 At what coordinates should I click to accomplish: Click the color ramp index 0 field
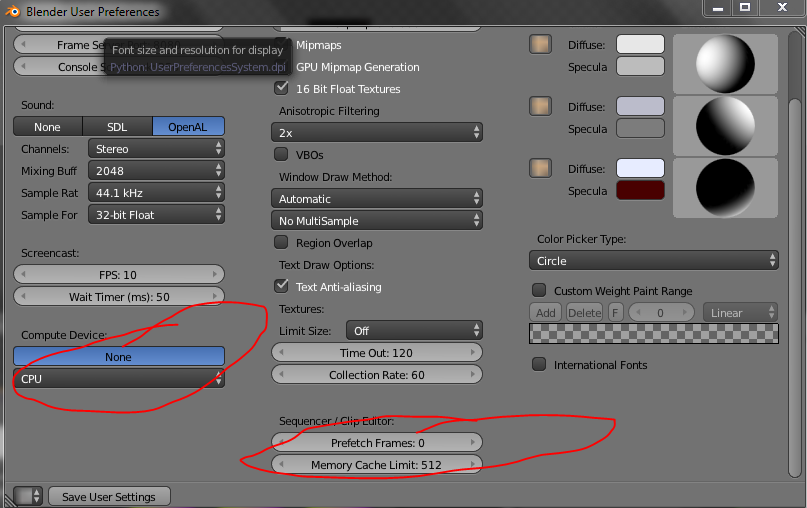click(661, 312)
